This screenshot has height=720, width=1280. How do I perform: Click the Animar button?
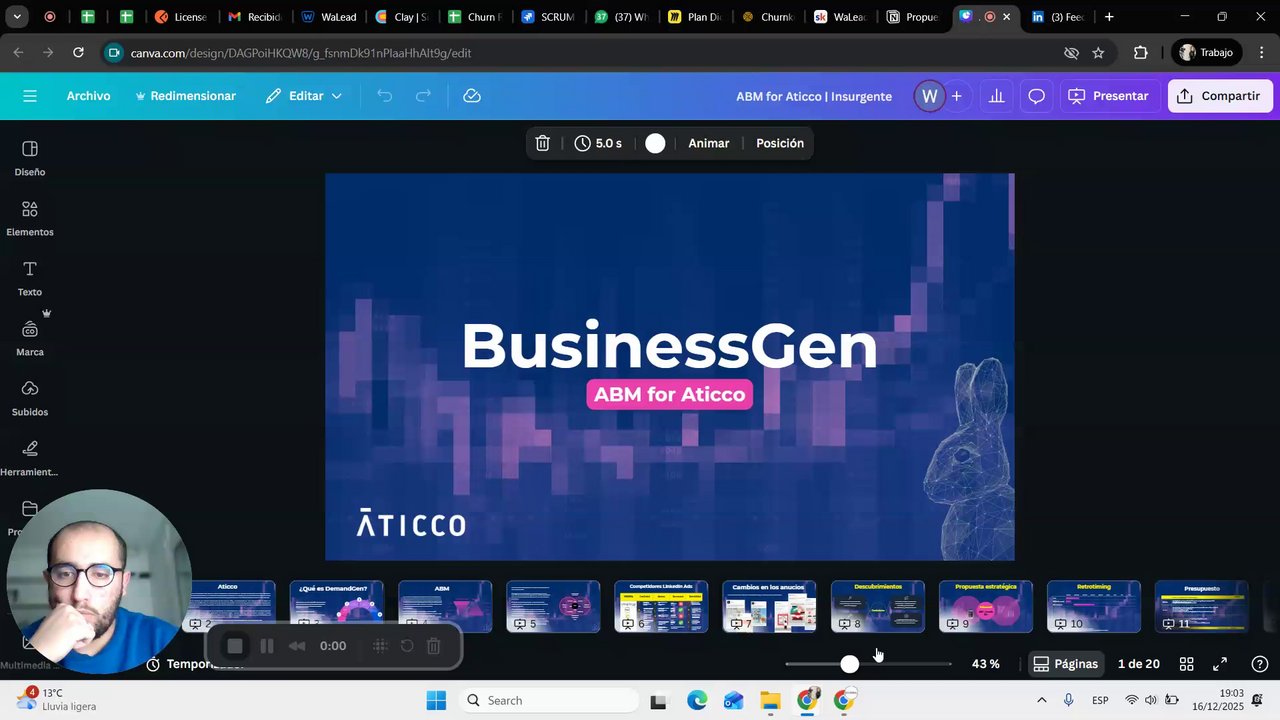click(x=709, y=143)
